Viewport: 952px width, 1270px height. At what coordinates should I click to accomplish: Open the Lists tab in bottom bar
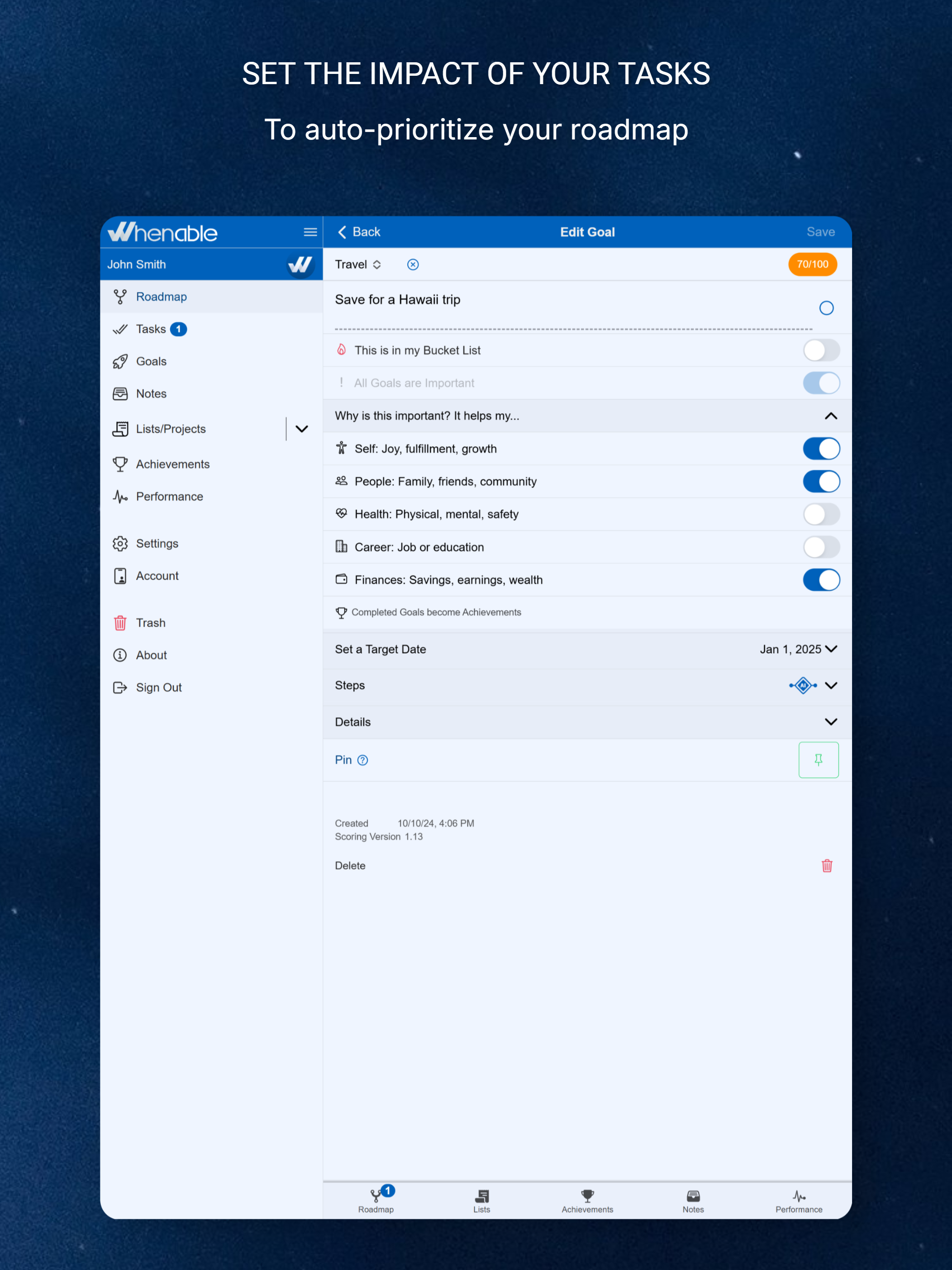pos(482,1201)
